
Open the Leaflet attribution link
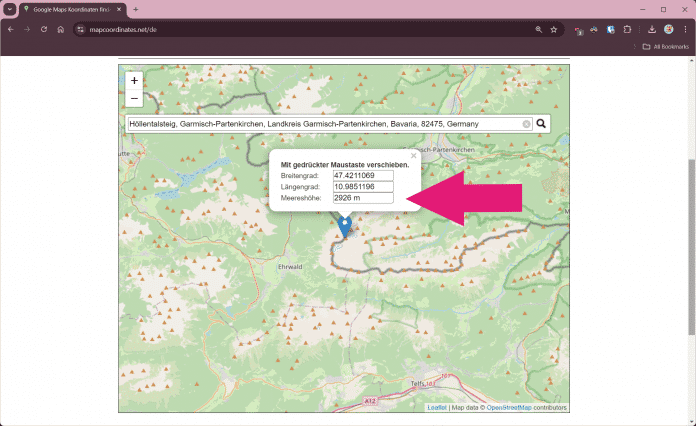[437, 407]
